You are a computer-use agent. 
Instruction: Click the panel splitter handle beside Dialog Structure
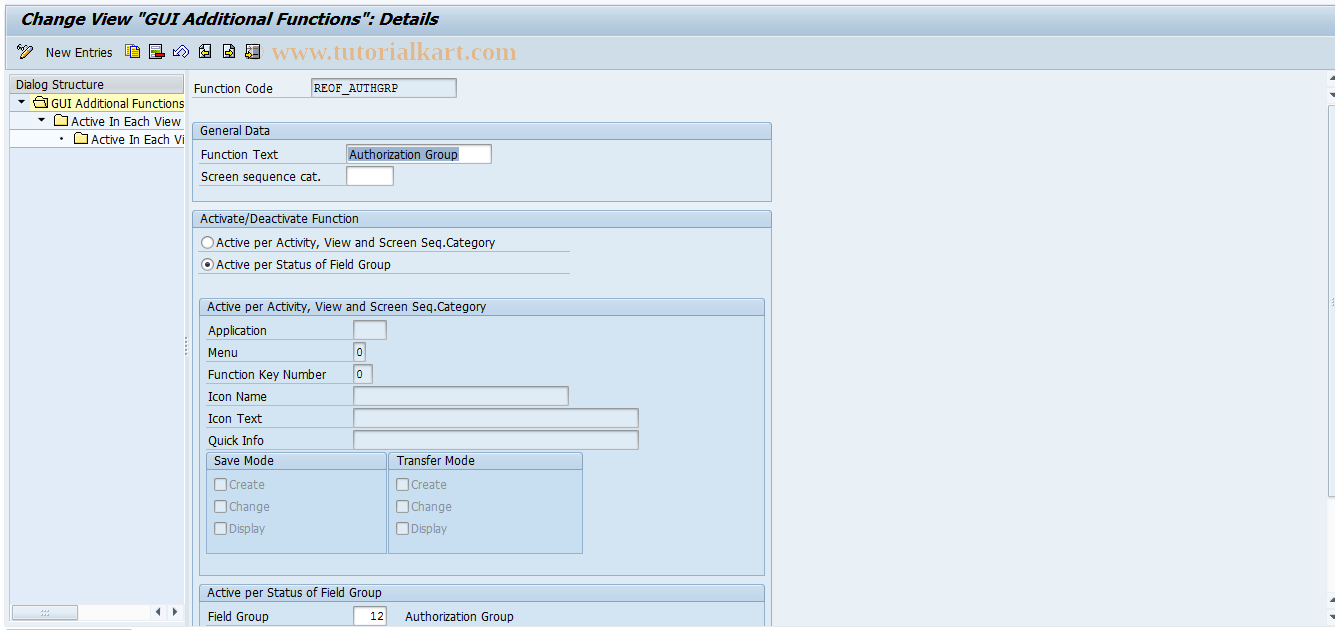click(x=185, y=346)
